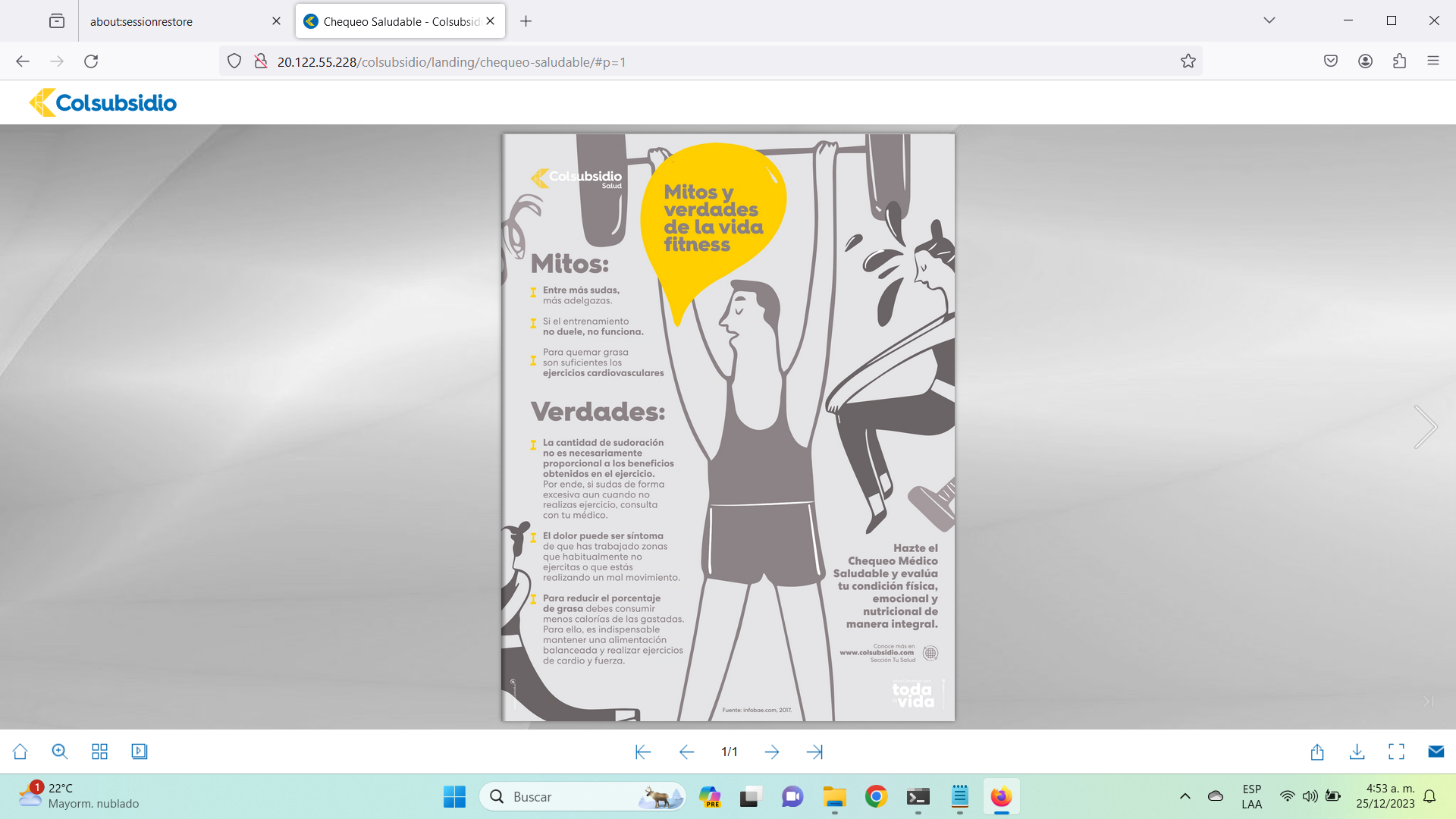Open the Firefox application menu
The image size is (1456, 819).
click(1433, 61)
